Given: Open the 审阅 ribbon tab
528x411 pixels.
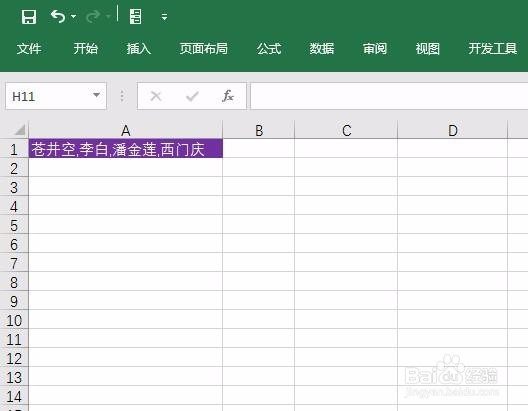Looking at the screenshot, I should [375, 49].
